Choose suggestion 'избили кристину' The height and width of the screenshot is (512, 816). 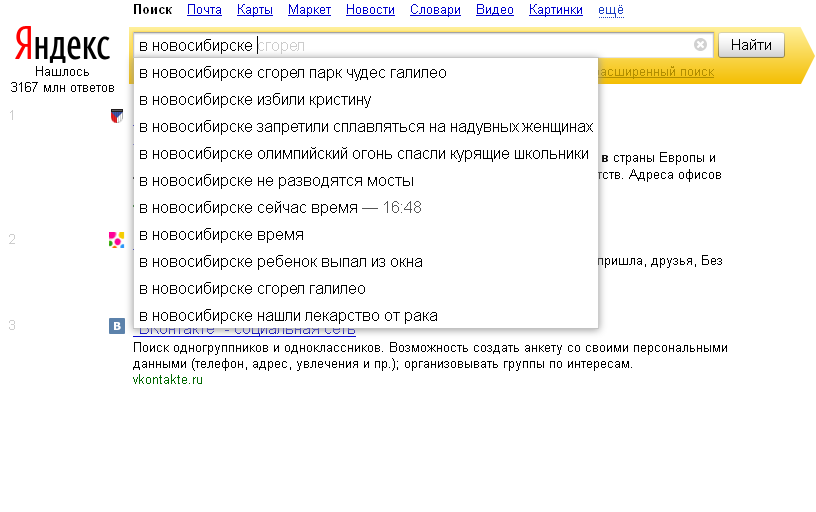(366, 99)
